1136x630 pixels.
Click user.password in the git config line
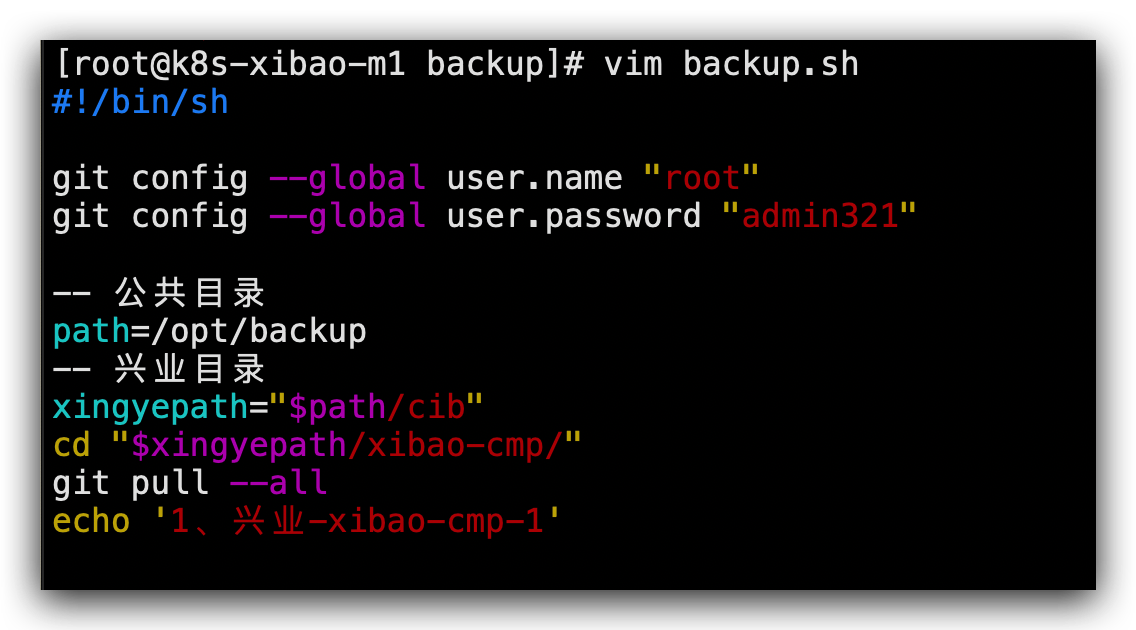click(573, 216)
